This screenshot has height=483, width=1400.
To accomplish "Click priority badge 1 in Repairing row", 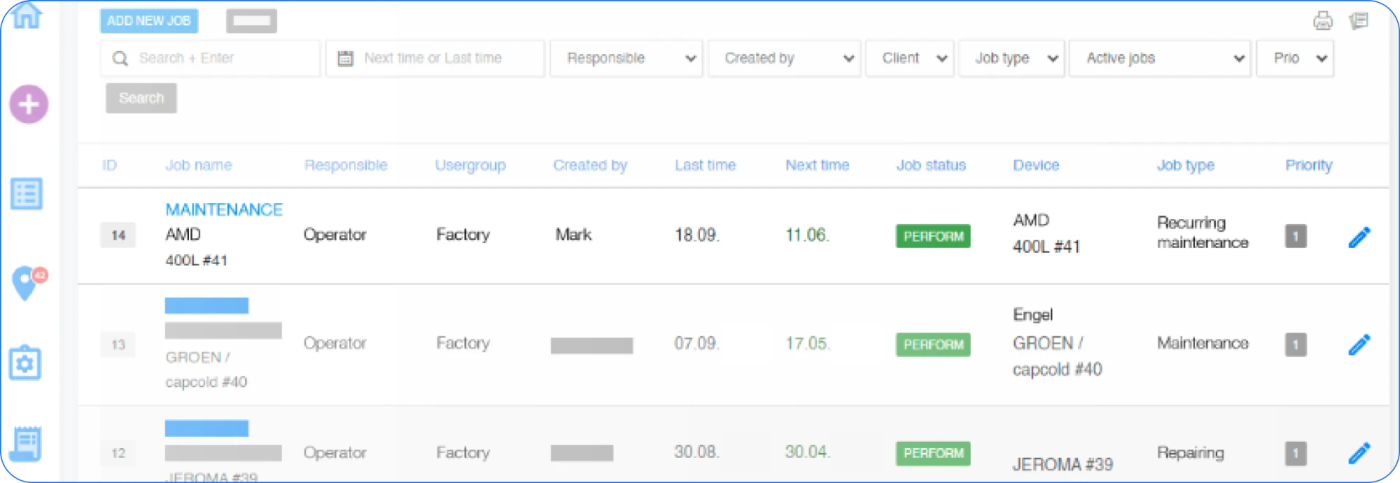I will (1296, 453).
